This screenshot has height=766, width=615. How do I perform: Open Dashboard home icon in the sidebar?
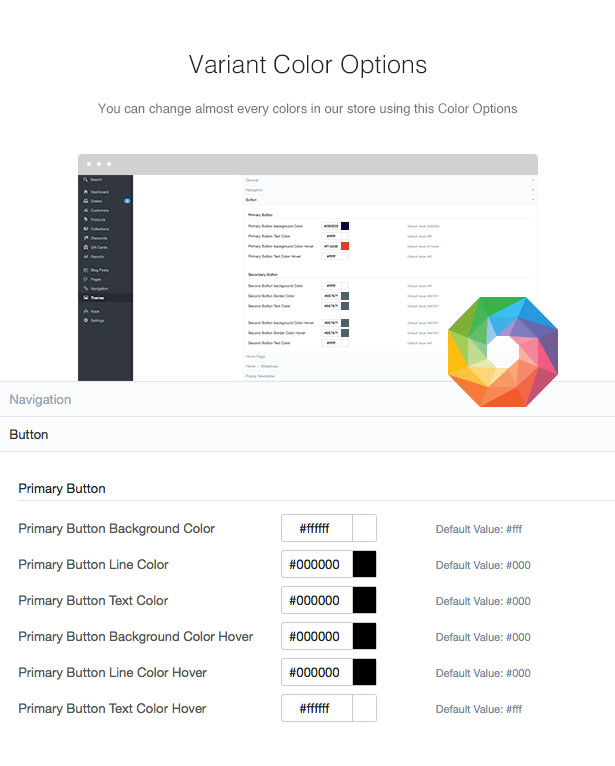pos(86,192)
